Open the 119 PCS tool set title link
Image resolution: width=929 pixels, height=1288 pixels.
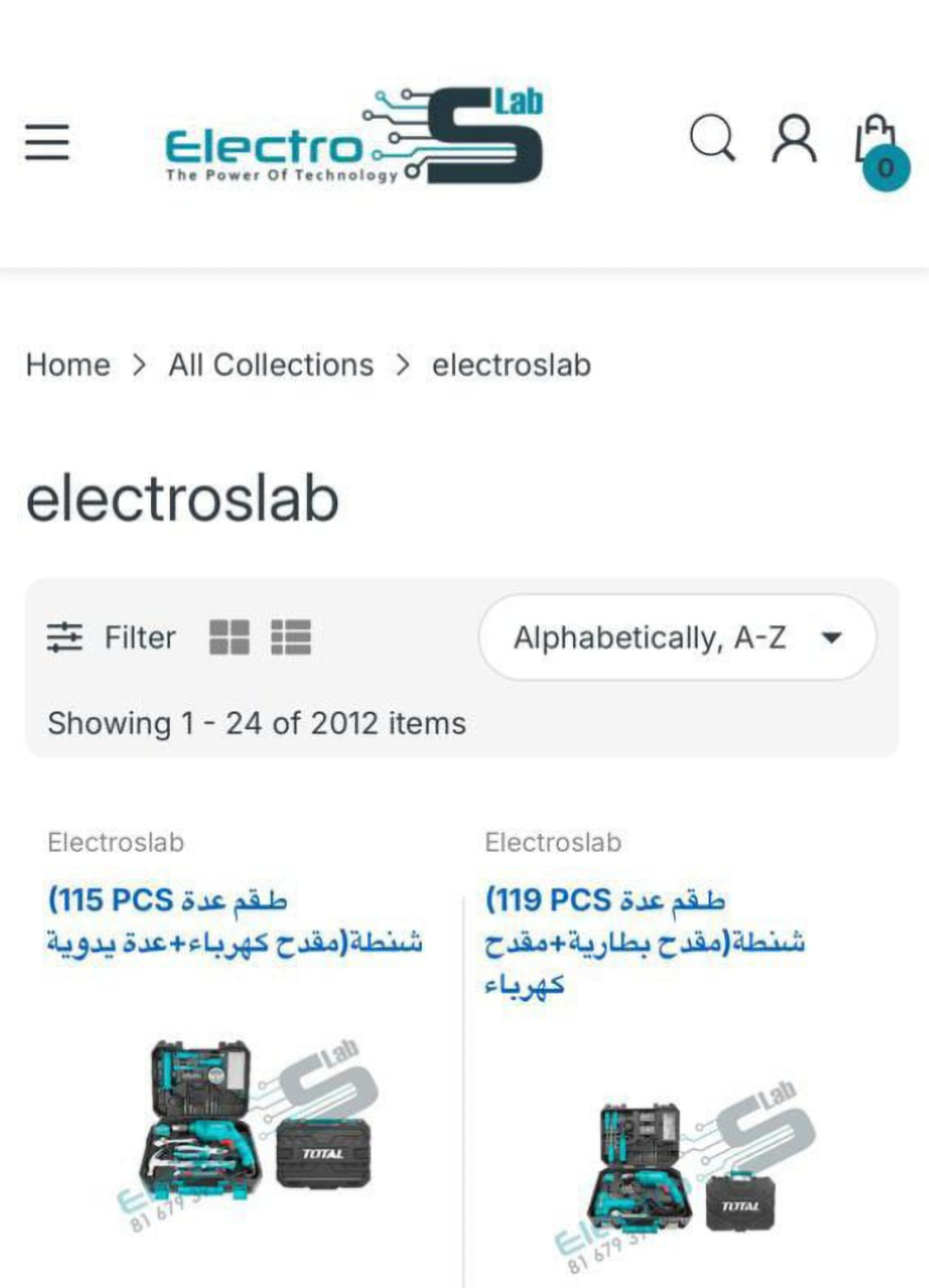[x=644, y=941]
